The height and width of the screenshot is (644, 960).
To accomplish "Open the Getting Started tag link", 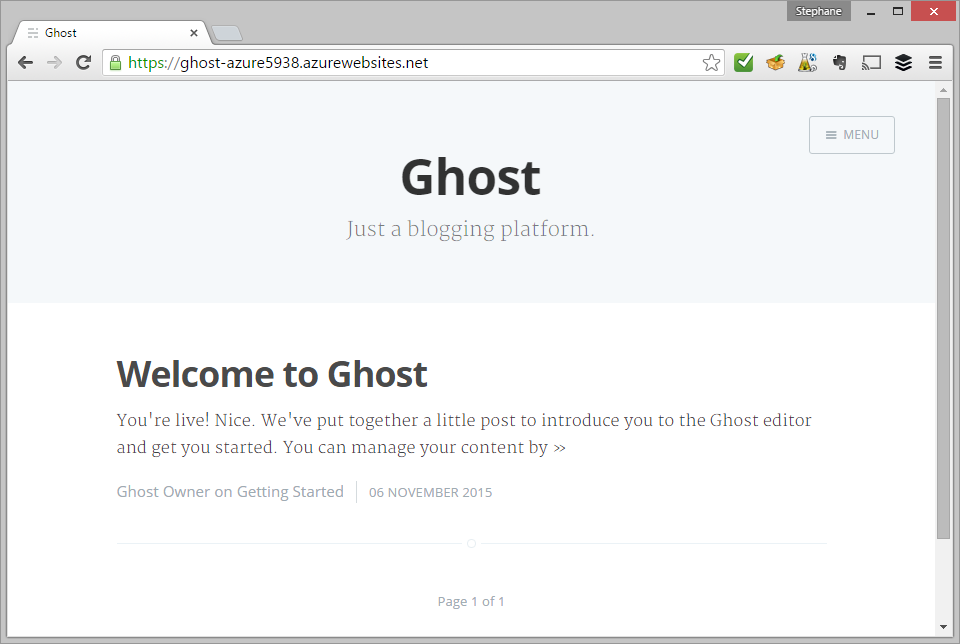I will coord(290,492).
